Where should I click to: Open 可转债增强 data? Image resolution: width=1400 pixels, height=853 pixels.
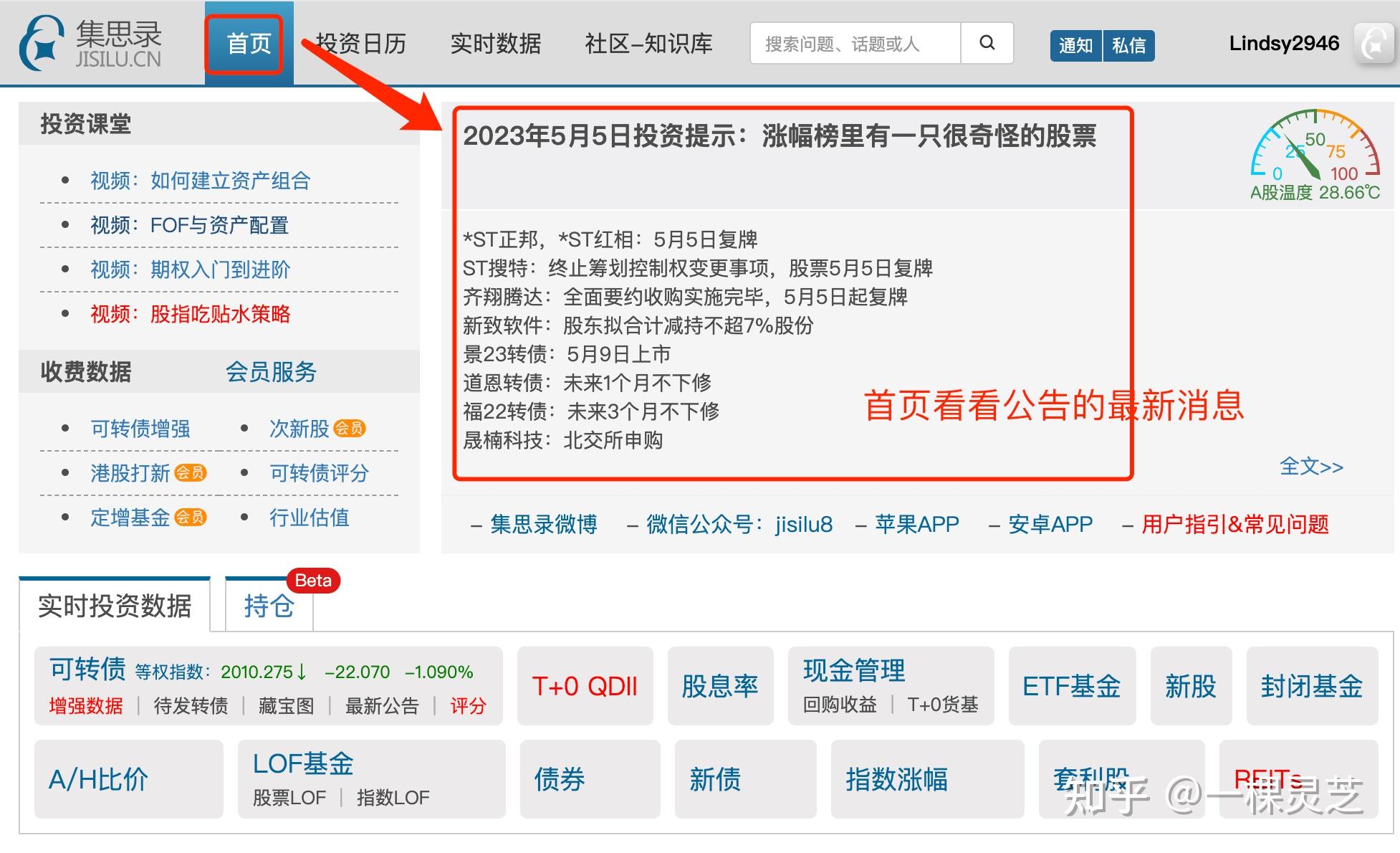[x=140, y=429]
